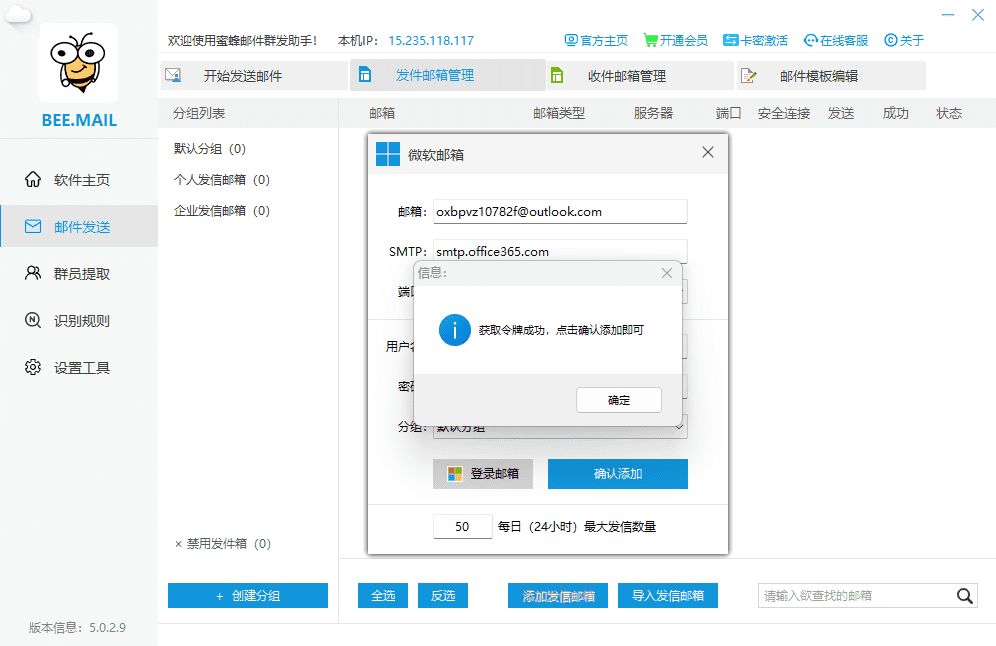996x646 pixels.
Task: Click the 分组列表 header
Action: (x=199, y=113)
